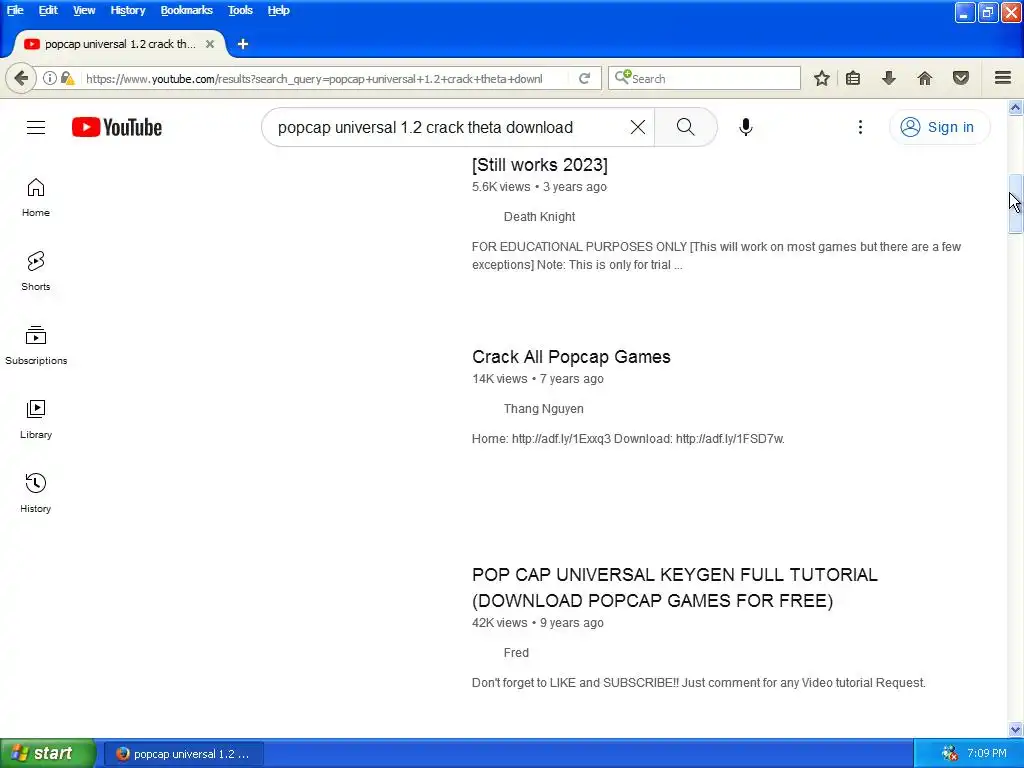Click the scrollbar down arrow
This screenshot has width=1024, height=768.
pyautogui.click(x=1015, y=729)
